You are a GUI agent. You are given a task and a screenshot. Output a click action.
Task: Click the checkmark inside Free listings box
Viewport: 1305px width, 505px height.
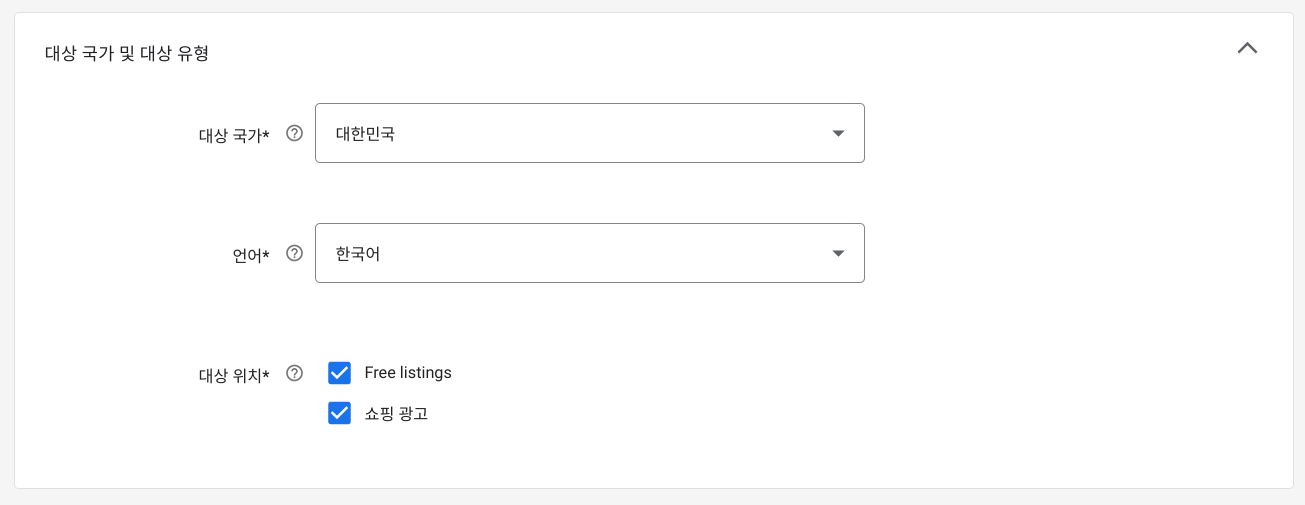340,373
